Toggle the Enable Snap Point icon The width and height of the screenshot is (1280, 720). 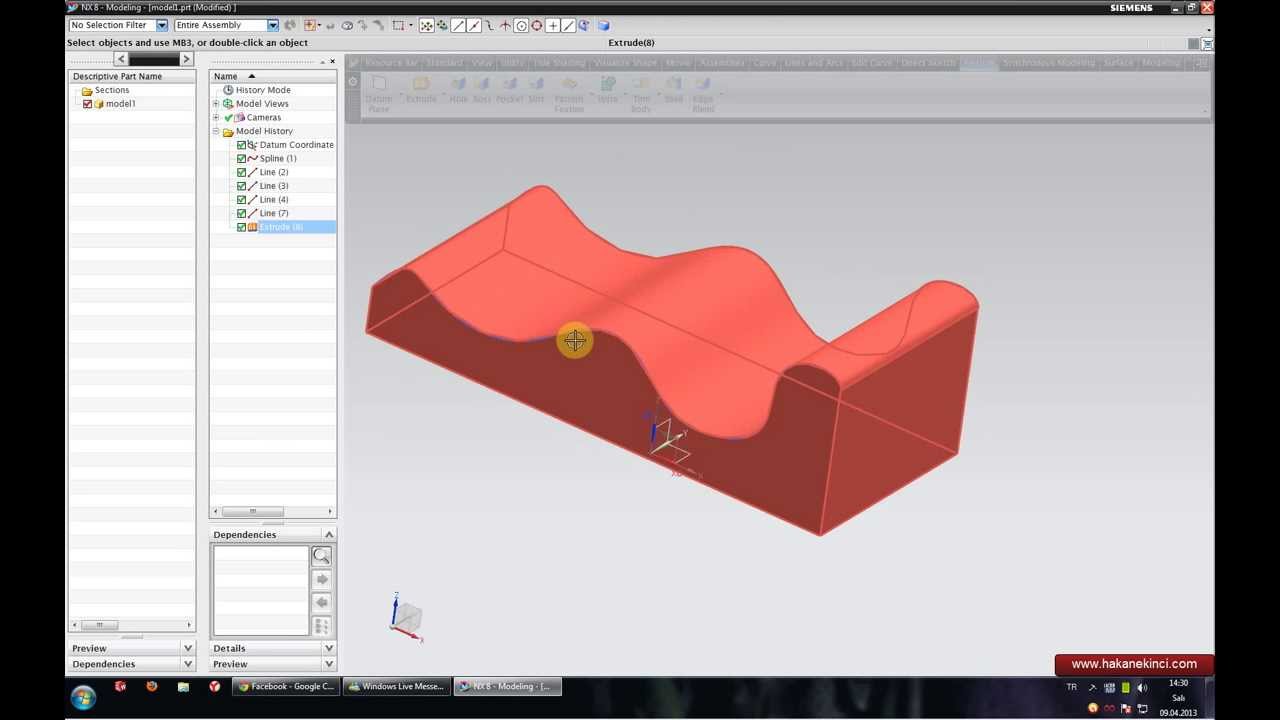pos(426,25)
